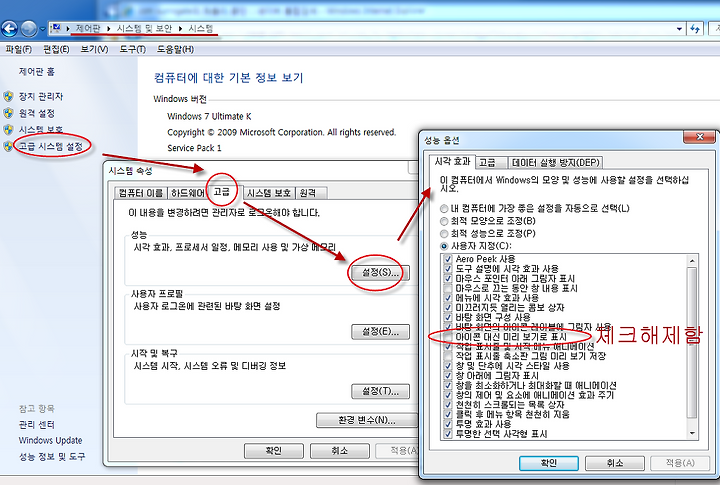Select 최적 모양으로 조정(B) radio button

coord(444,221)
